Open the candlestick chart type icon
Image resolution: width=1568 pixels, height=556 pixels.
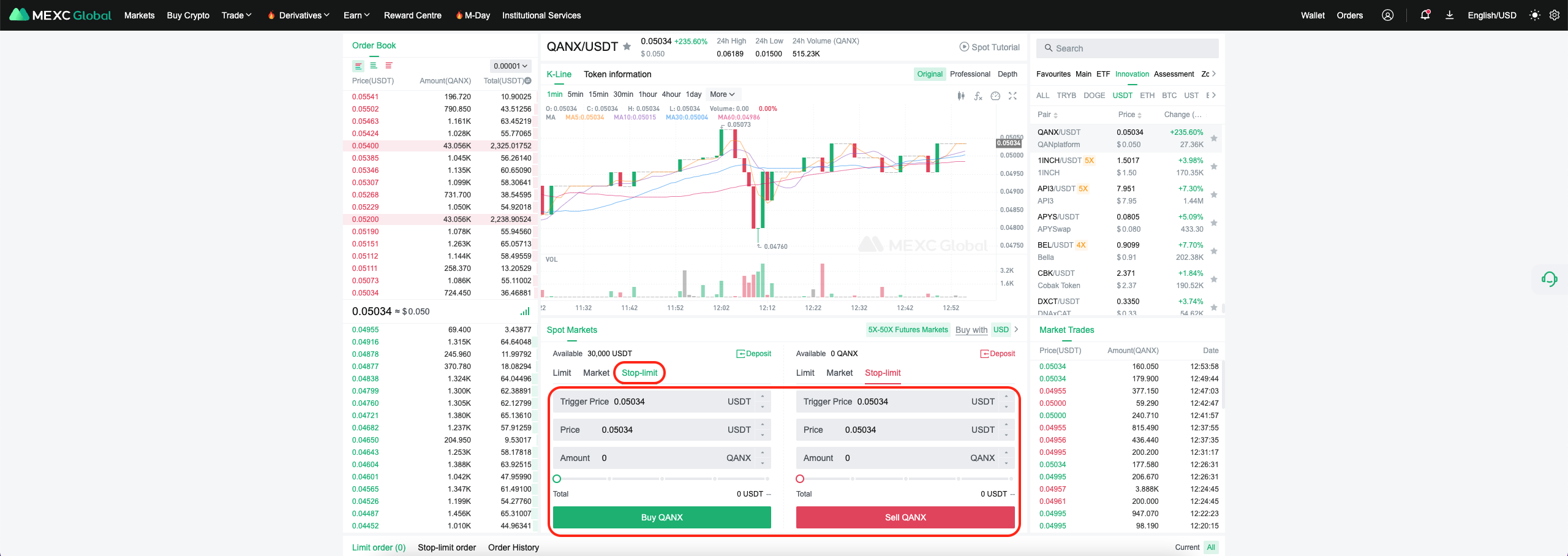point(961,96)
